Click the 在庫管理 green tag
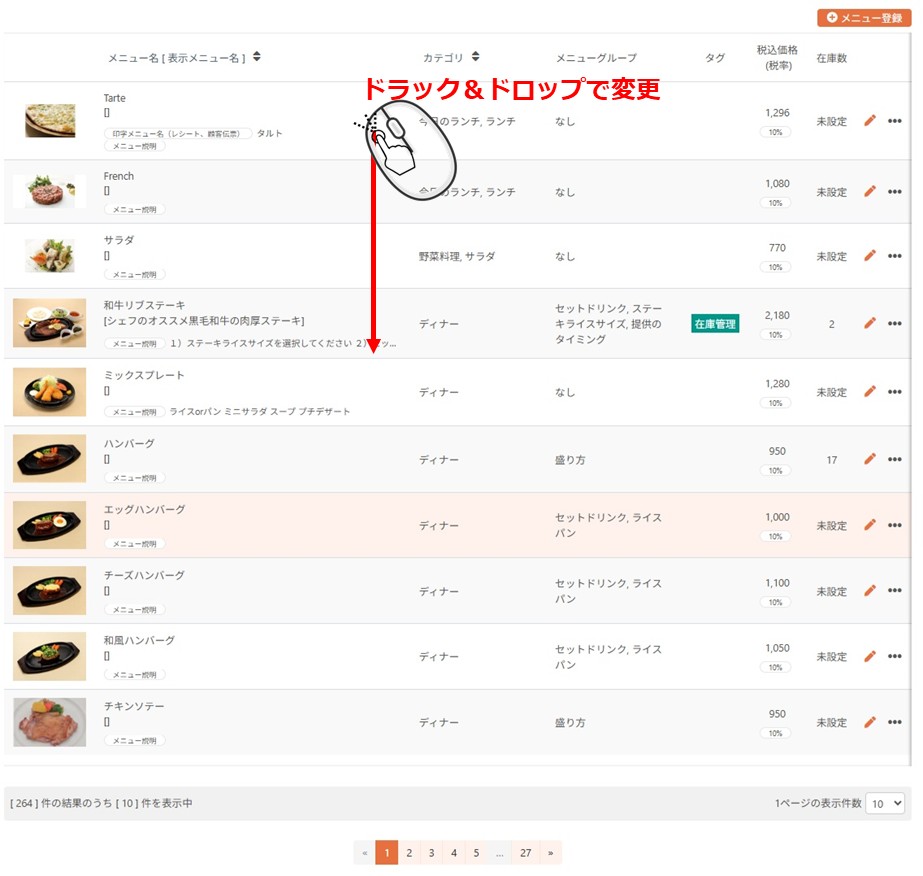The image size is (923, 876). point(715,324)
